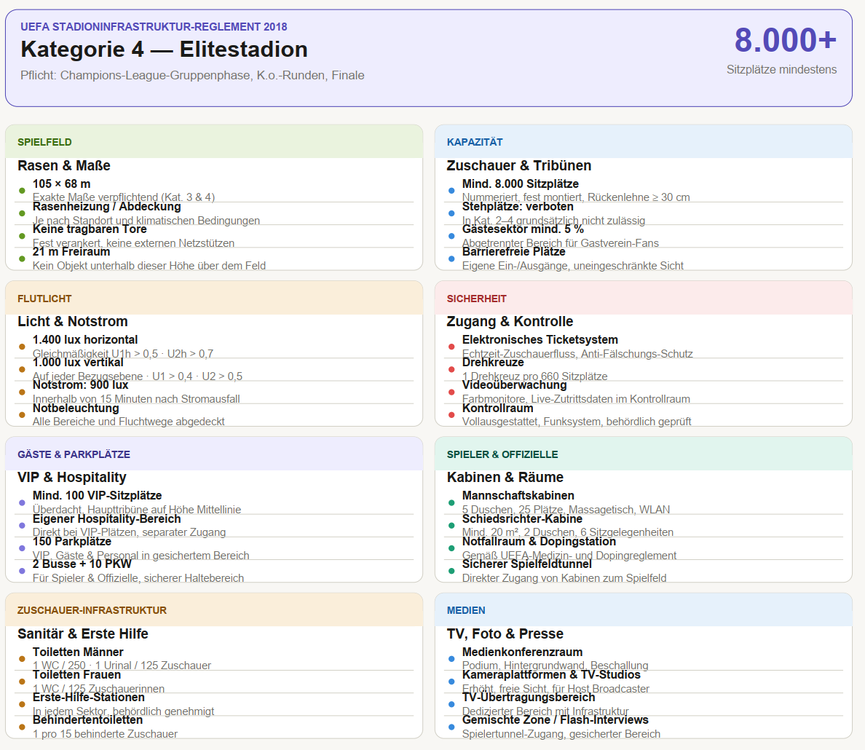Click 'Notfallraum & Dopingstation' entry
Screen dimensions: 865x750
pyautogui.click(x=539, y=542)
